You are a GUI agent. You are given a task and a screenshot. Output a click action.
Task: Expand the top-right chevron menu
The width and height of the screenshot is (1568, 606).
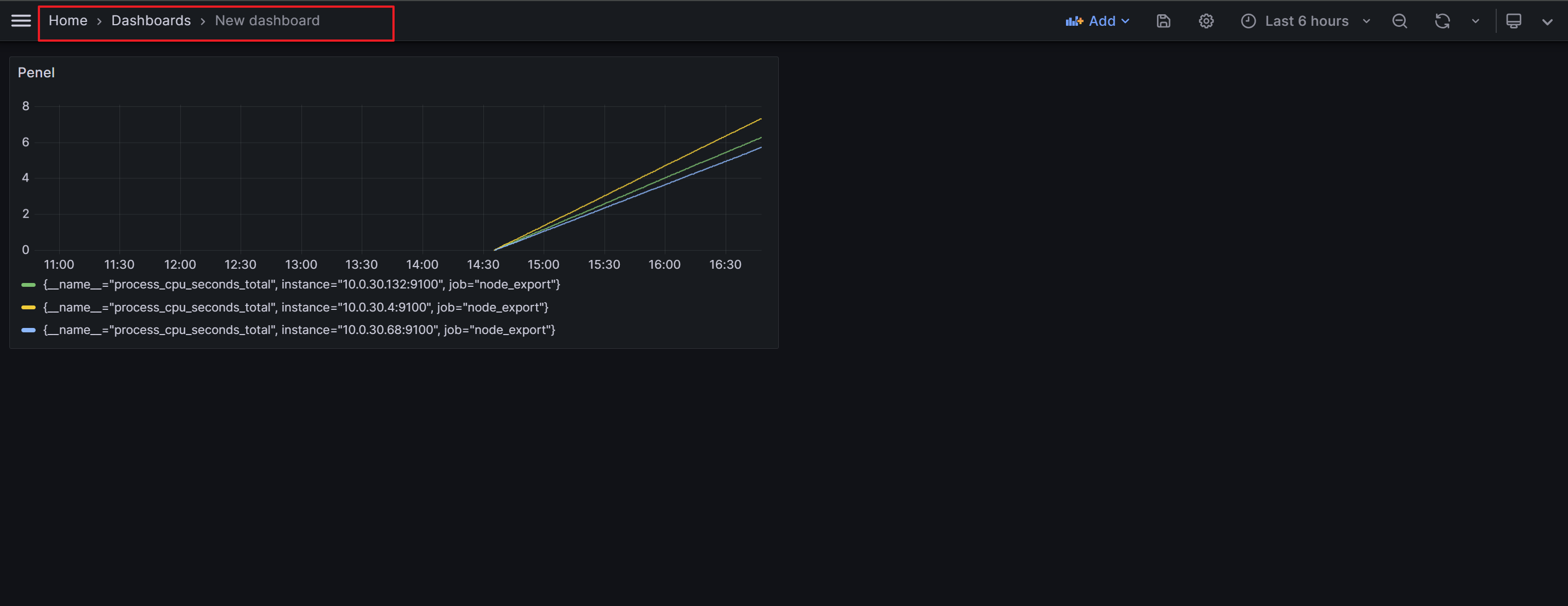(x=1547, y=21)
